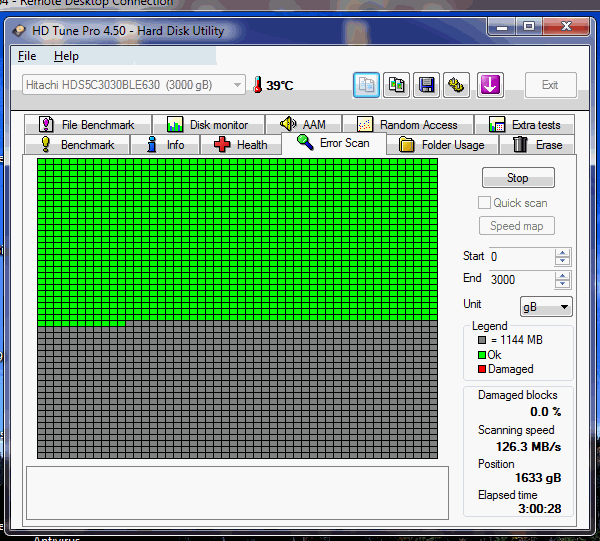Maximize the HD Tune Pro window
The height and width of the screenshot is (541, 600).
pos(529,27)
